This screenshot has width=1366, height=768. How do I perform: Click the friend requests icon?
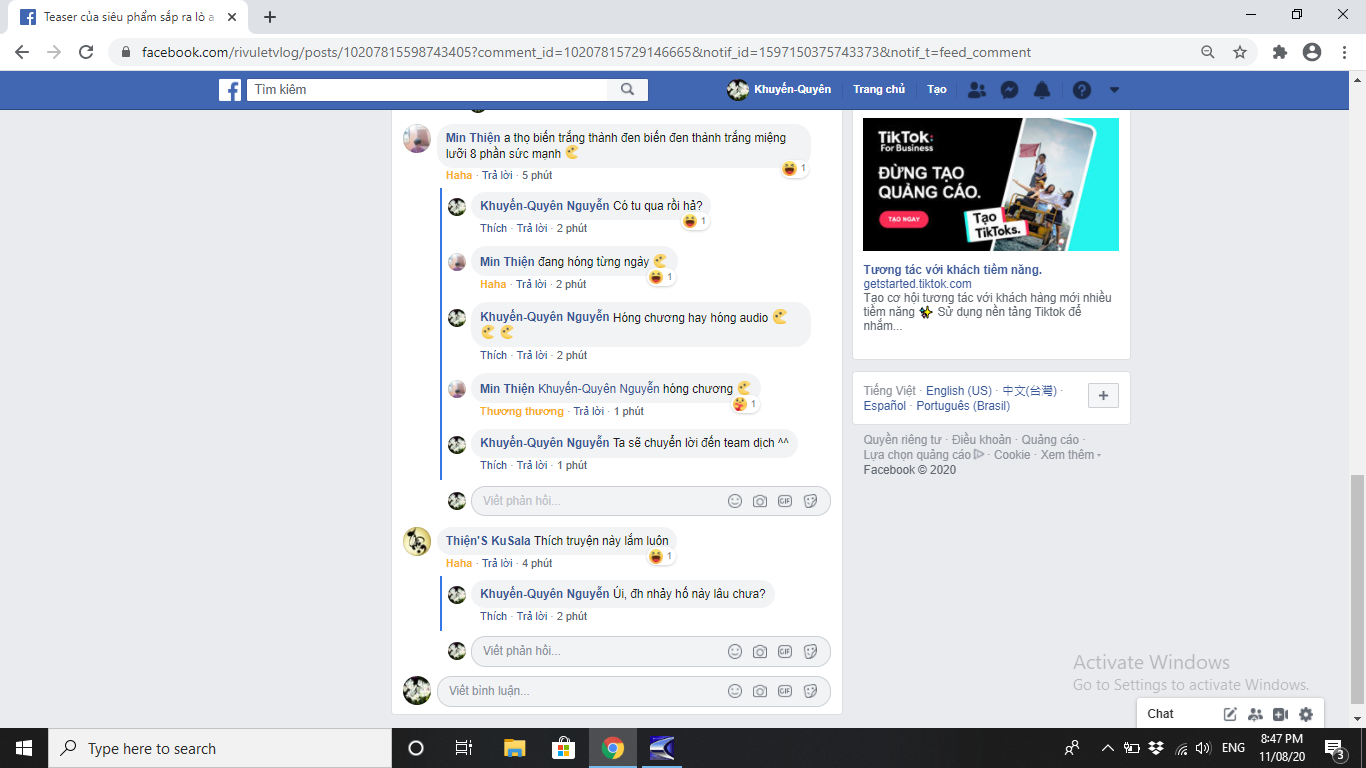977,90
